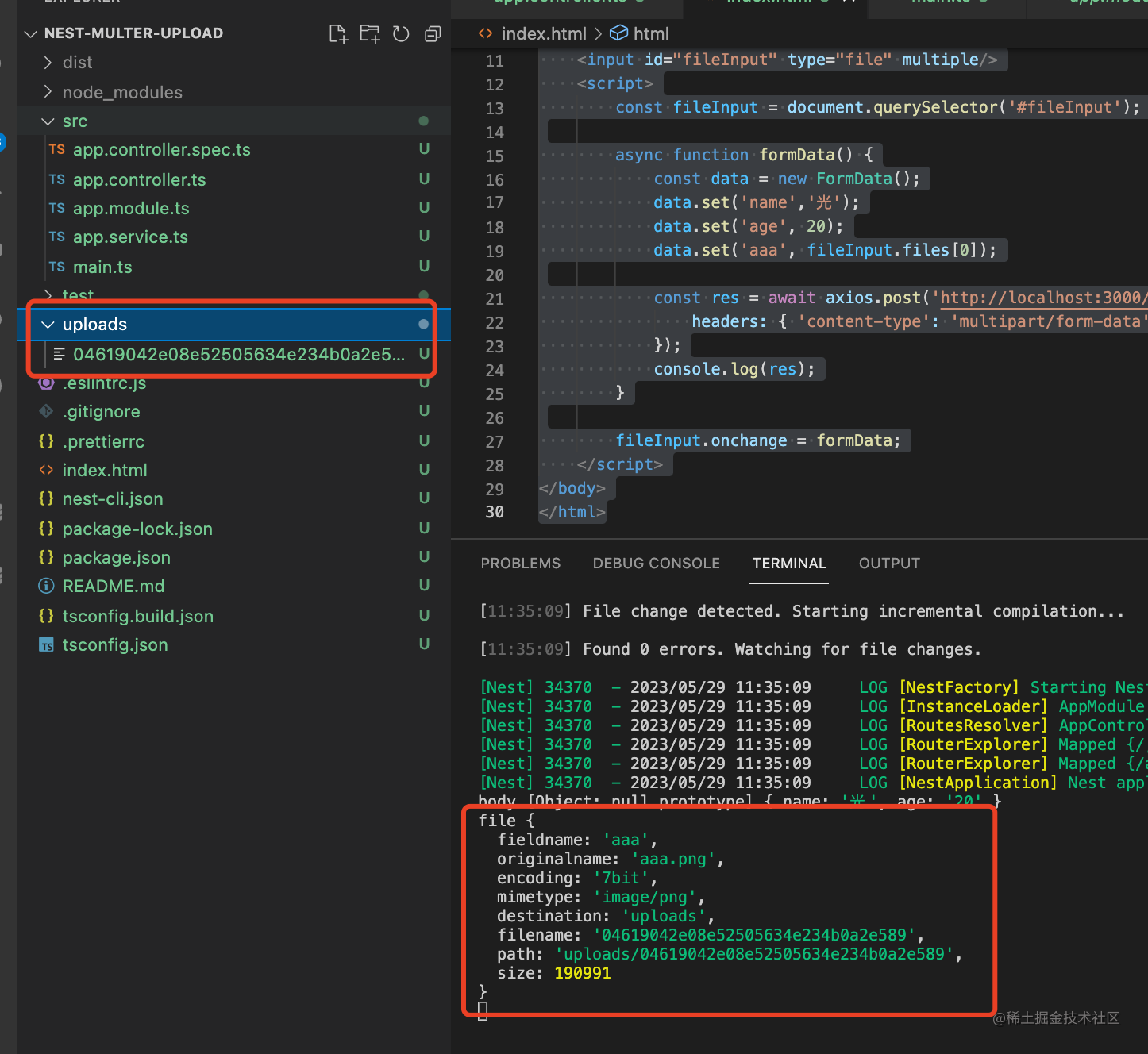1148x1054 pixels.
Task: Open package.json in the explorer
Action: (116, 558)
